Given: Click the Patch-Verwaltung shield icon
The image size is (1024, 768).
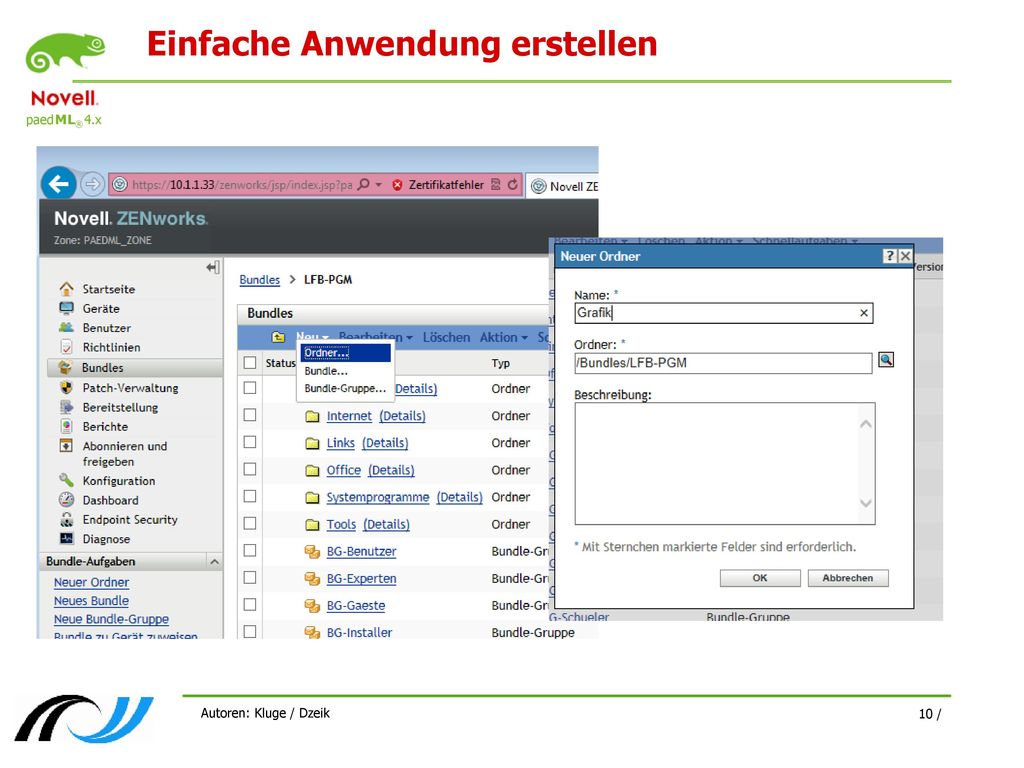Looking at the screenshot, I should [66, 387].
